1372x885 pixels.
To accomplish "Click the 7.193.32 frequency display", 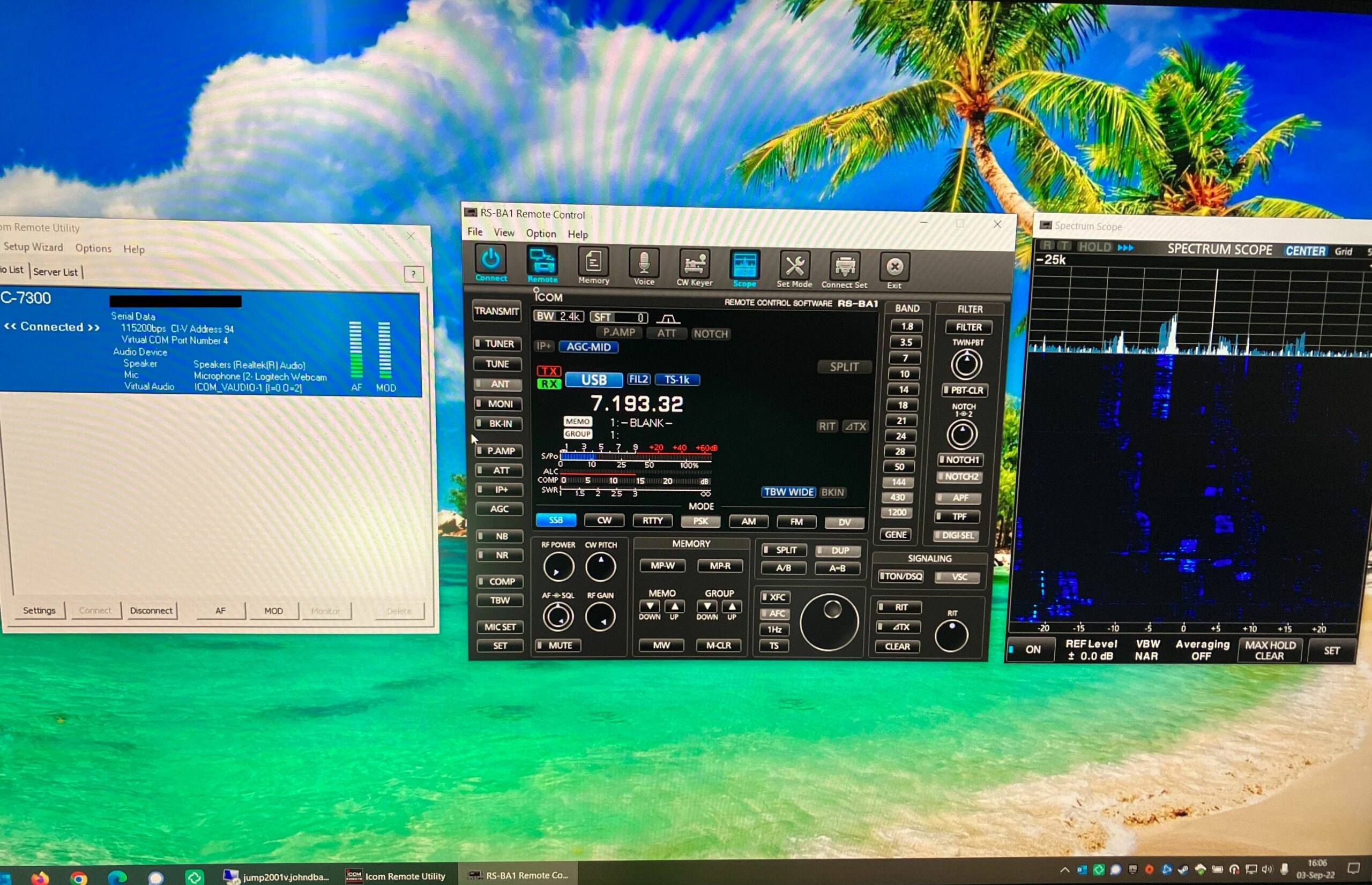I will coord(637,403).
